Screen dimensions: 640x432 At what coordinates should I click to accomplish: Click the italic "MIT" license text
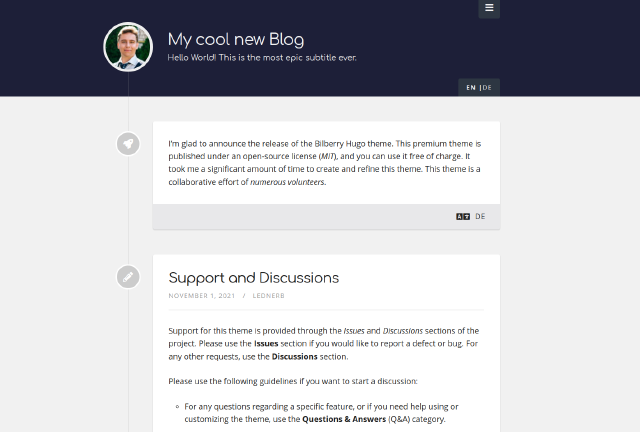tap(328, 157)
